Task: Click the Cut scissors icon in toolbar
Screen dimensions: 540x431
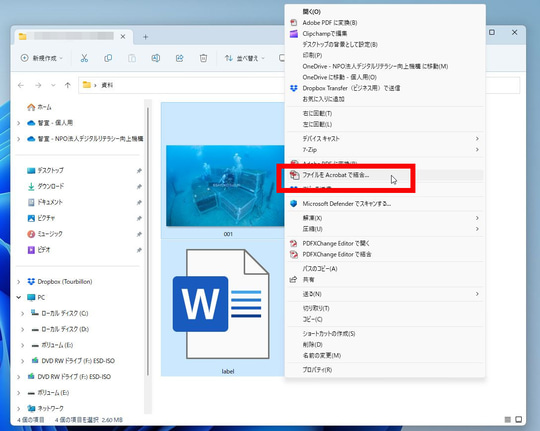Action: pos(84,58)
